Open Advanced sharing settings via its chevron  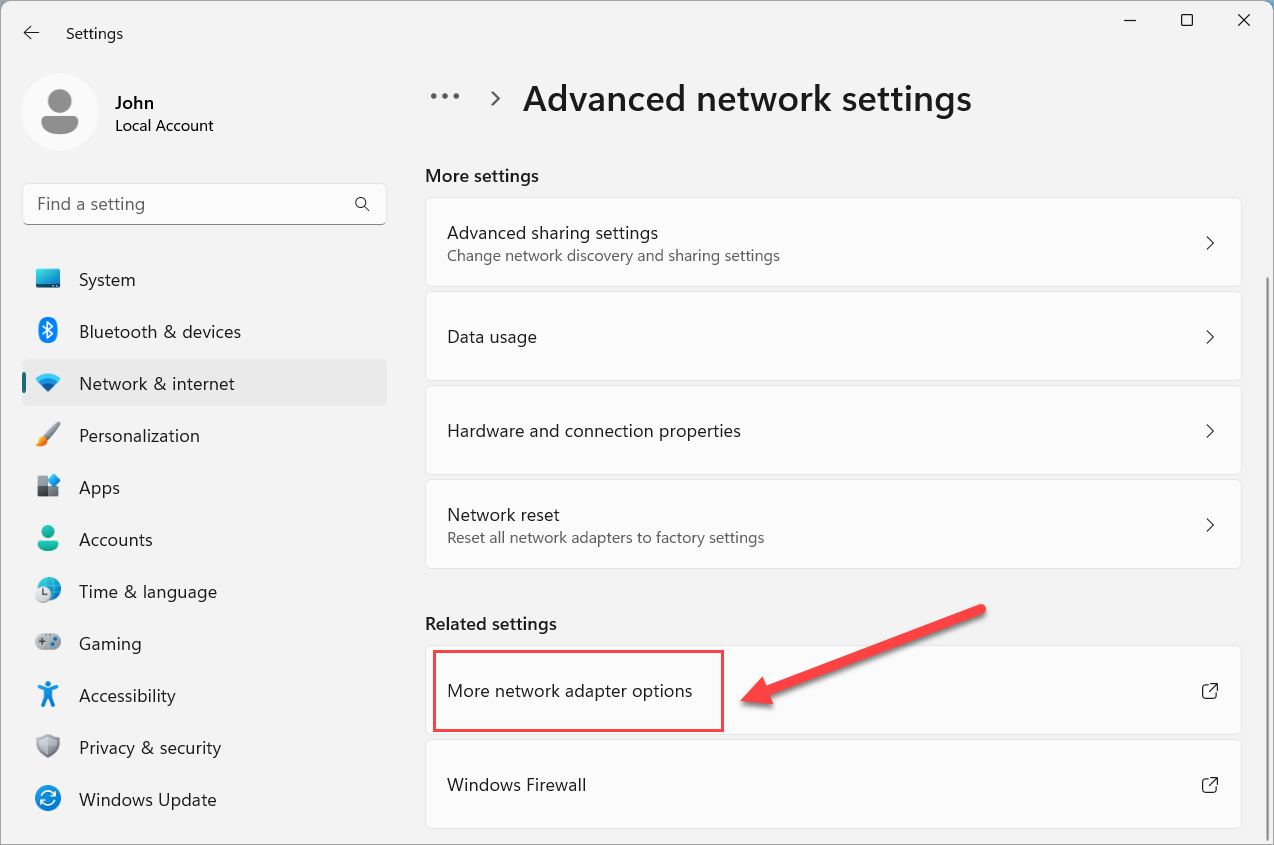click(x=1209, y=242)
